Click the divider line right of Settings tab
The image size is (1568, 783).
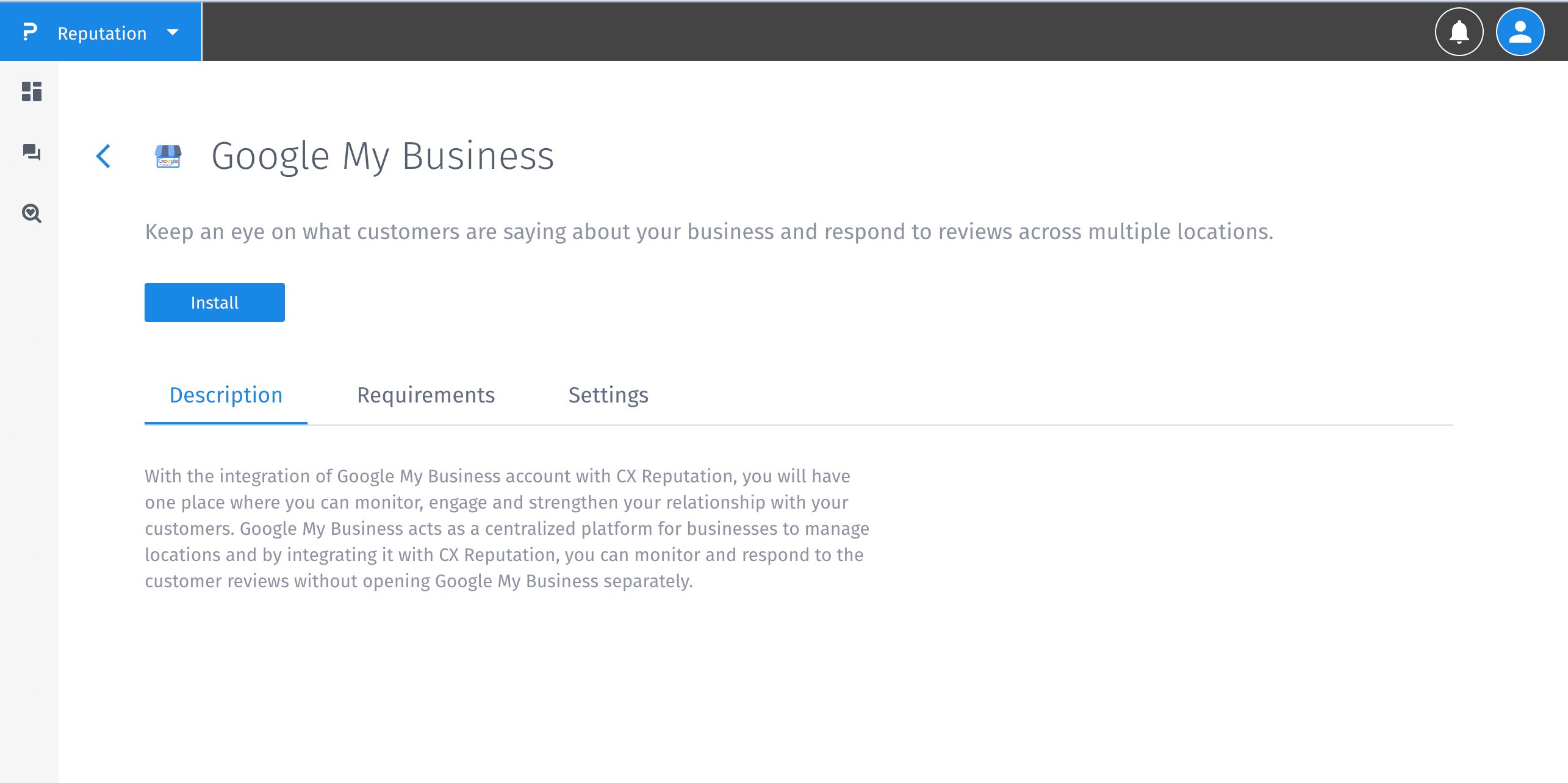coord(1037,424)
